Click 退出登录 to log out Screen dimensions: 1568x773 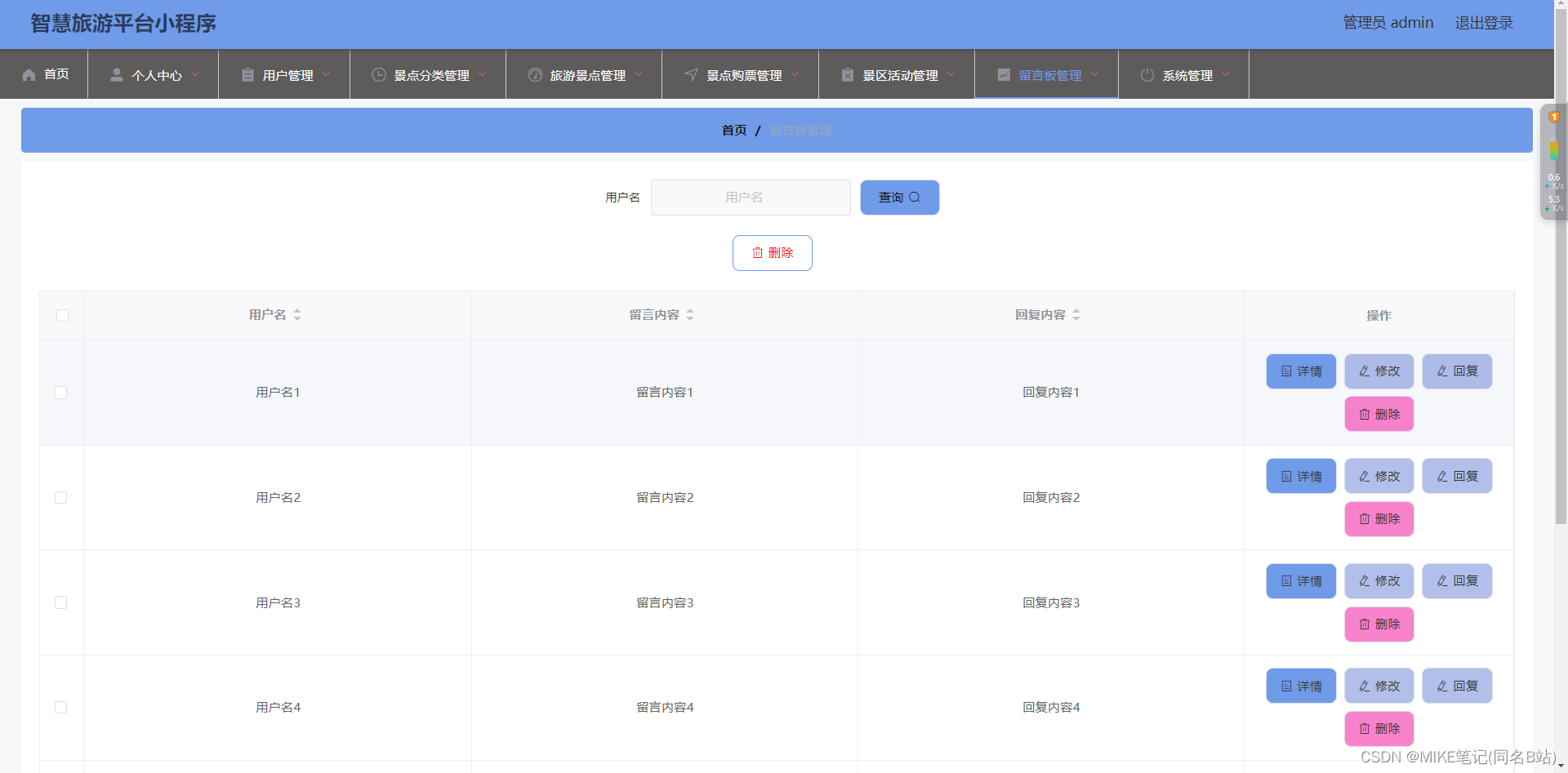[x=1484, y=23]
